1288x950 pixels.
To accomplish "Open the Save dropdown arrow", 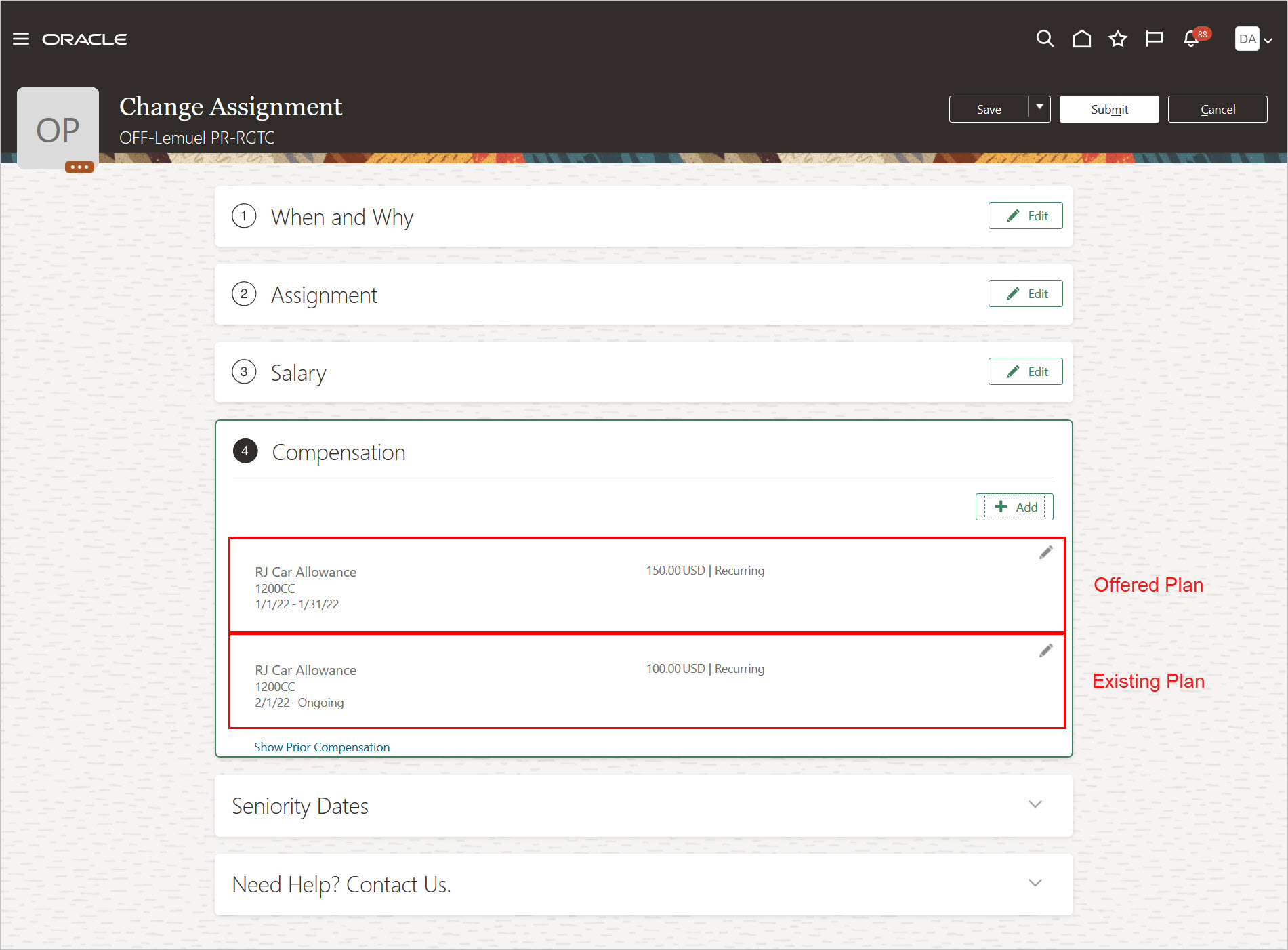I will tap(1039, 108).
